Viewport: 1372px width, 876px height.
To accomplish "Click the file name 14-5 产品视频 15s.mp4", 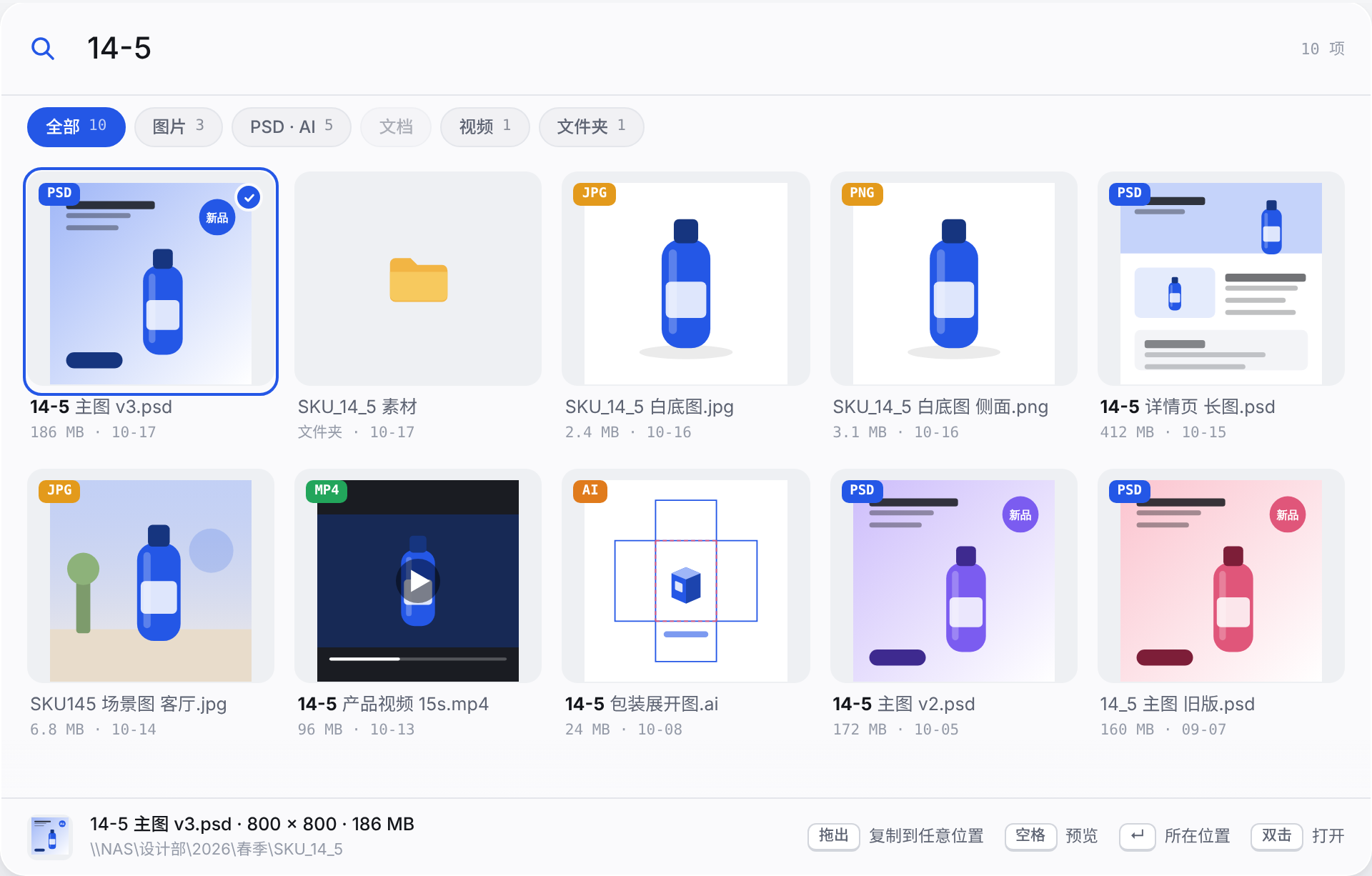I will [x=393, y=704].
